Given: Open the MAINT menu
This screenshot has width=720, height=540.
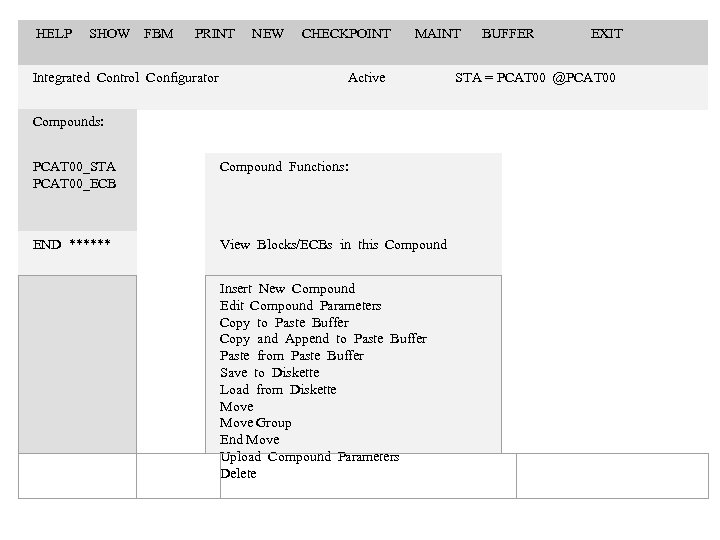Looking at the screenshot, I should 437,34.
